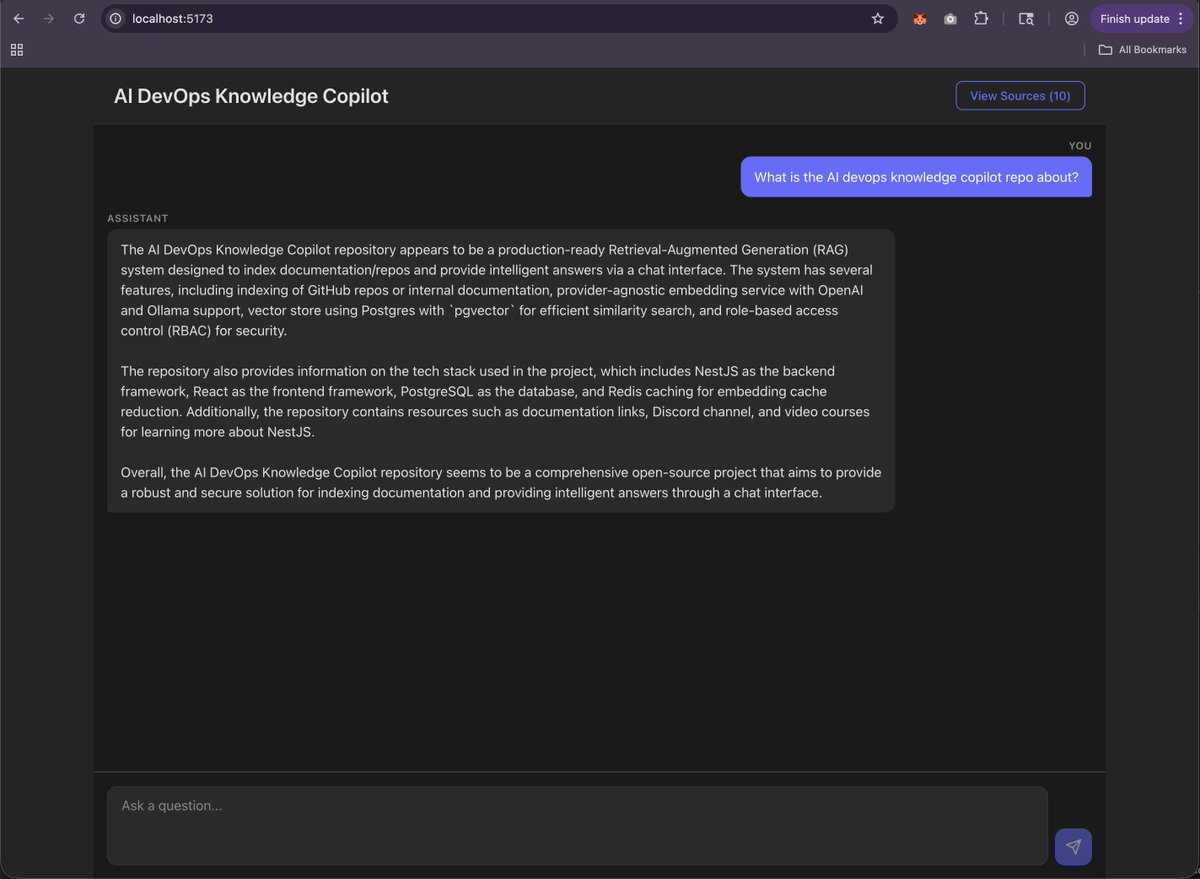Open the camera screenshot extension

click(x=950, y=18)
